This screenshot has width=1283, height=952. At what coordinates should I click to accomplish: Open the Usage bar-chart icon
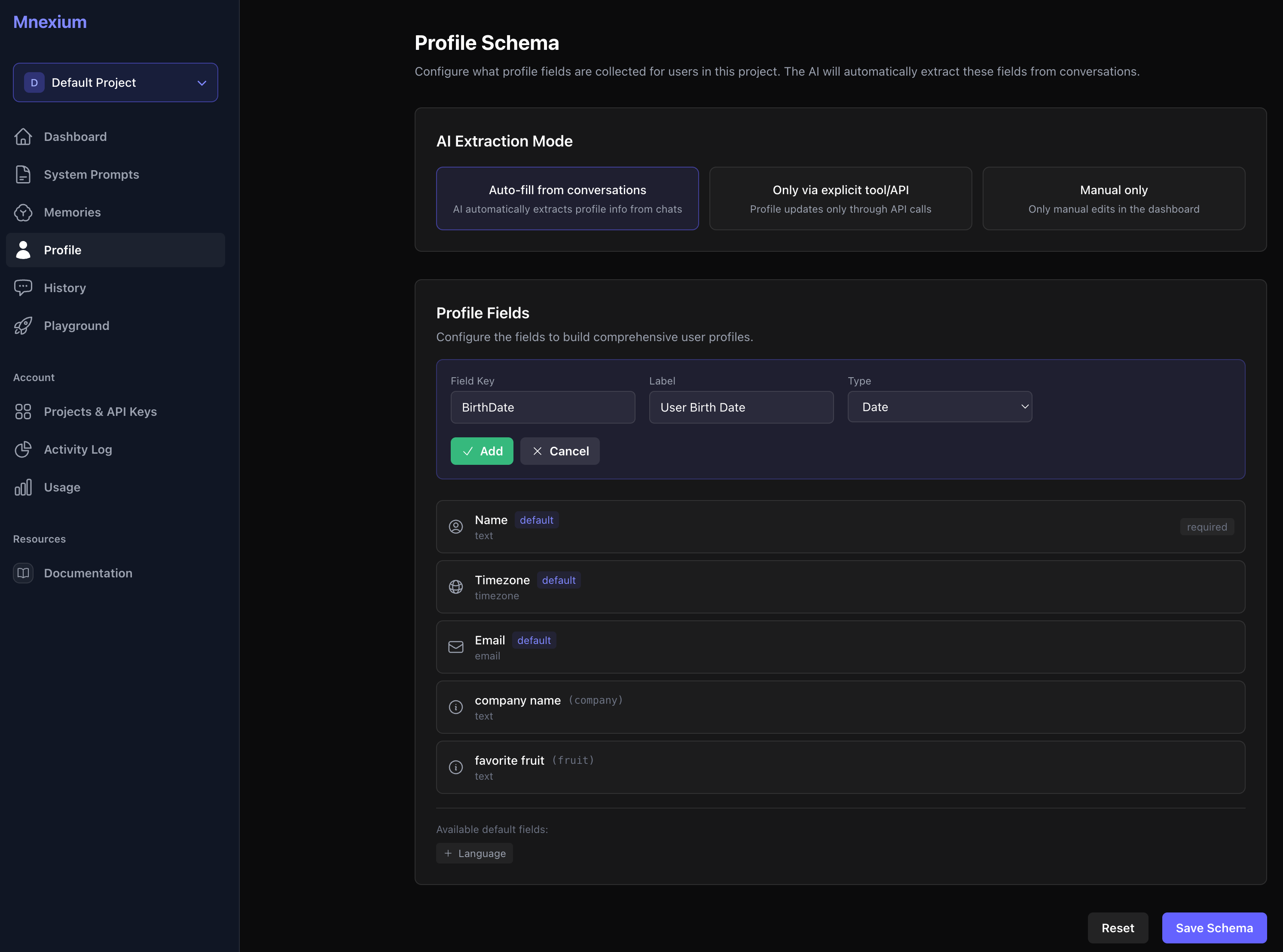pos(23,487)
